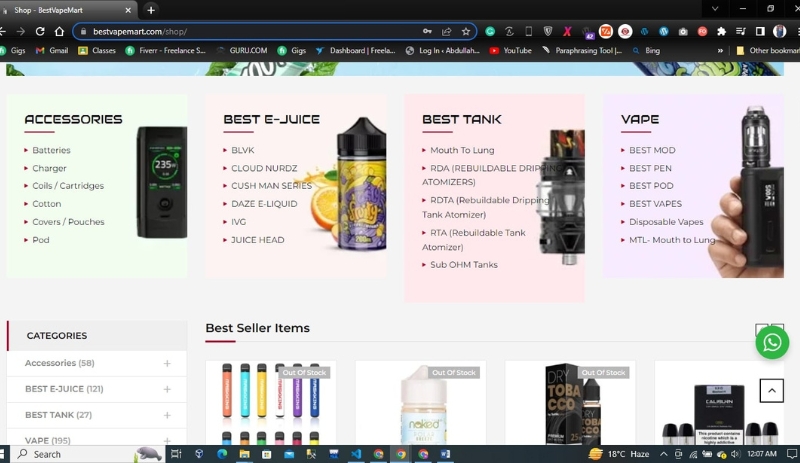This screenshot has width=800, height=463.
Task: Expand the BEST TANK (27) category
Action: [x=167, y=415]
